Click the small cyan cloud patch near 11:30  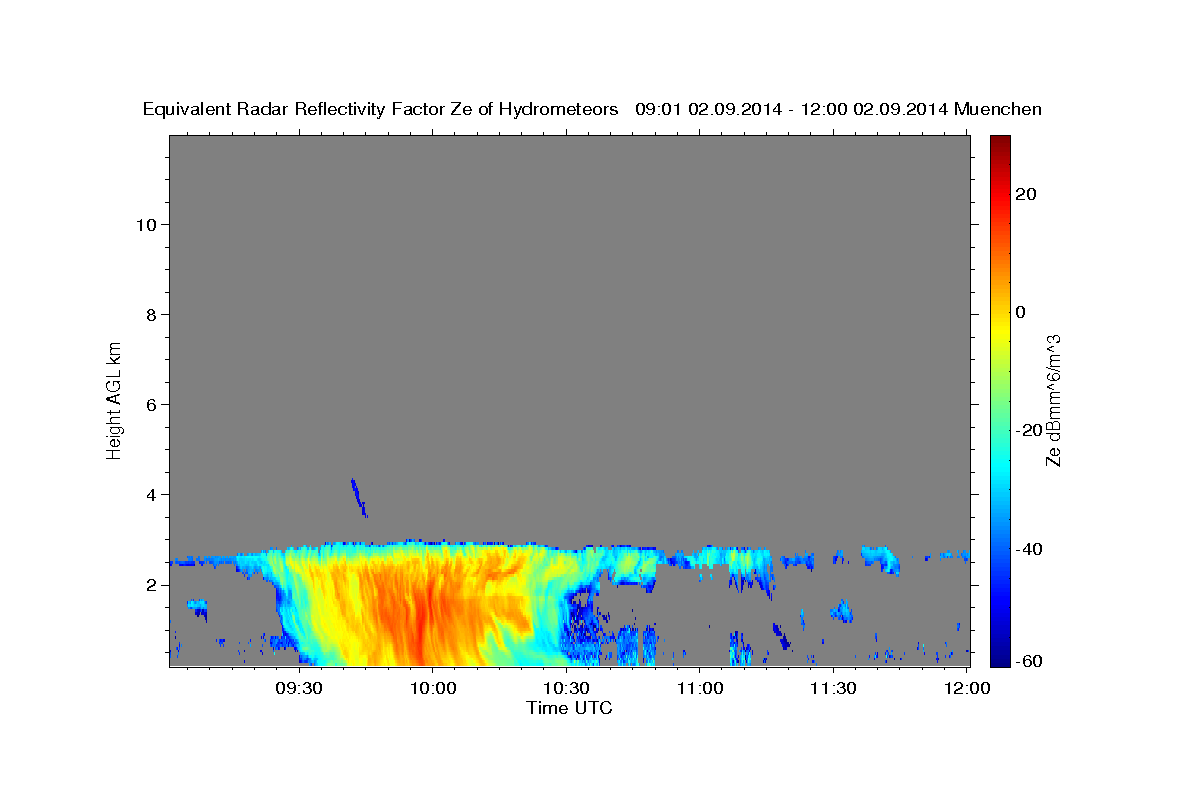(x=841, y=610)
